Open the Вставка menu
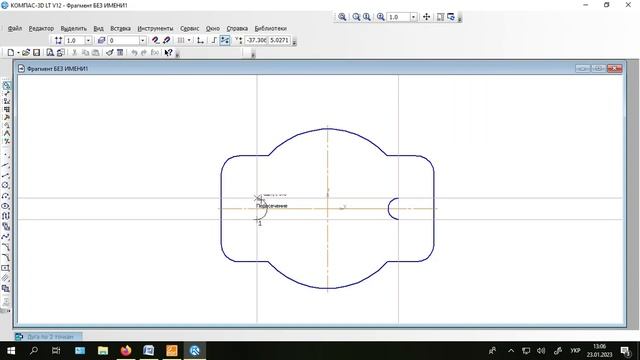 click(x=120, y=29)
